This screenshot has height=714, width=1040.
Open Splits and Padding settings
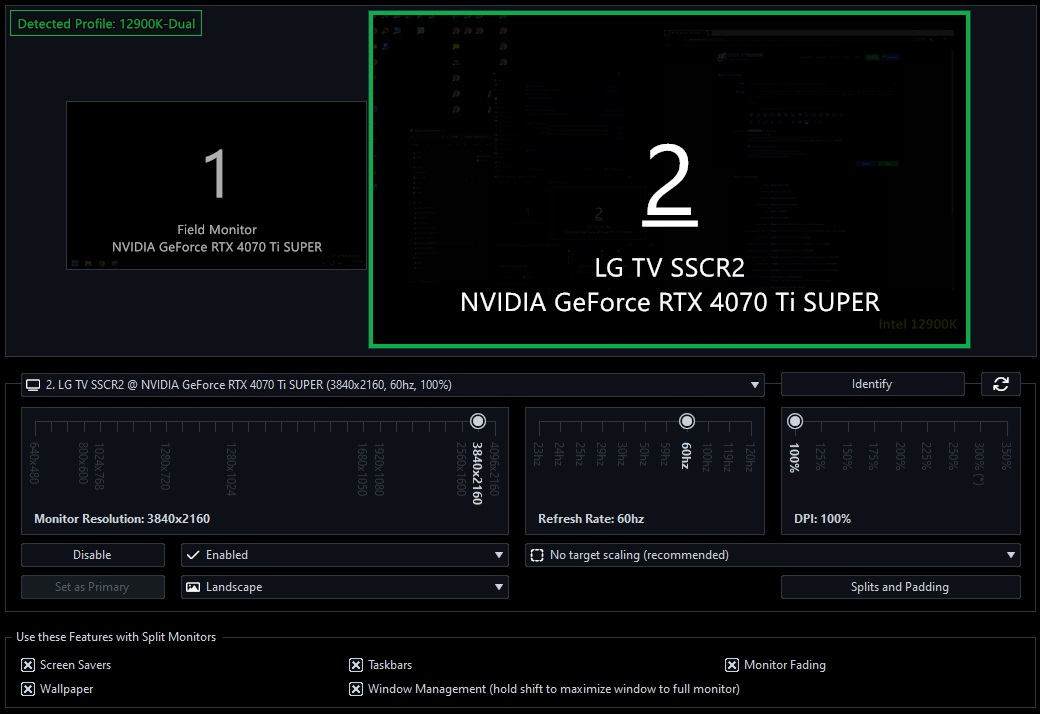click(900, 587)
